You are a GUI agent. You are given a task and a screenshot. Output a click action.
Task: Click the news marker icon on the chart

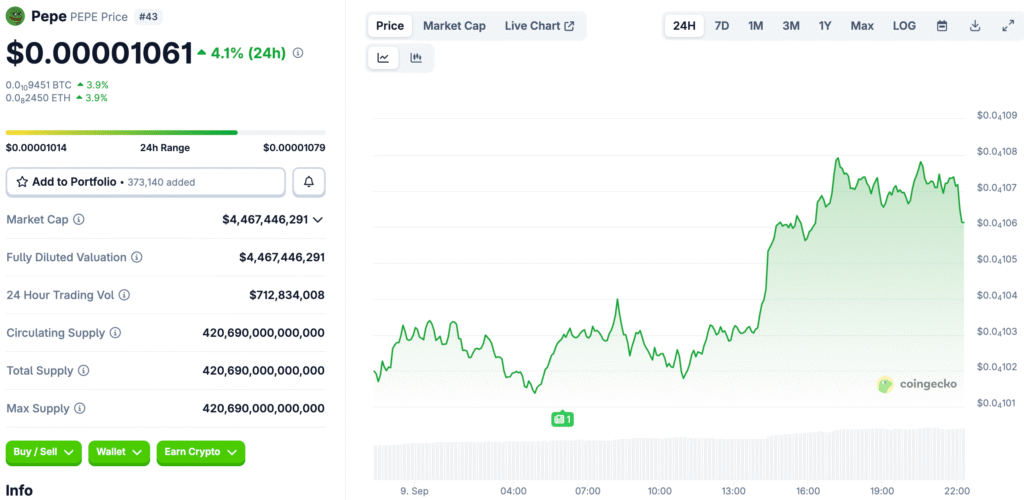click(x=562, y=419)
